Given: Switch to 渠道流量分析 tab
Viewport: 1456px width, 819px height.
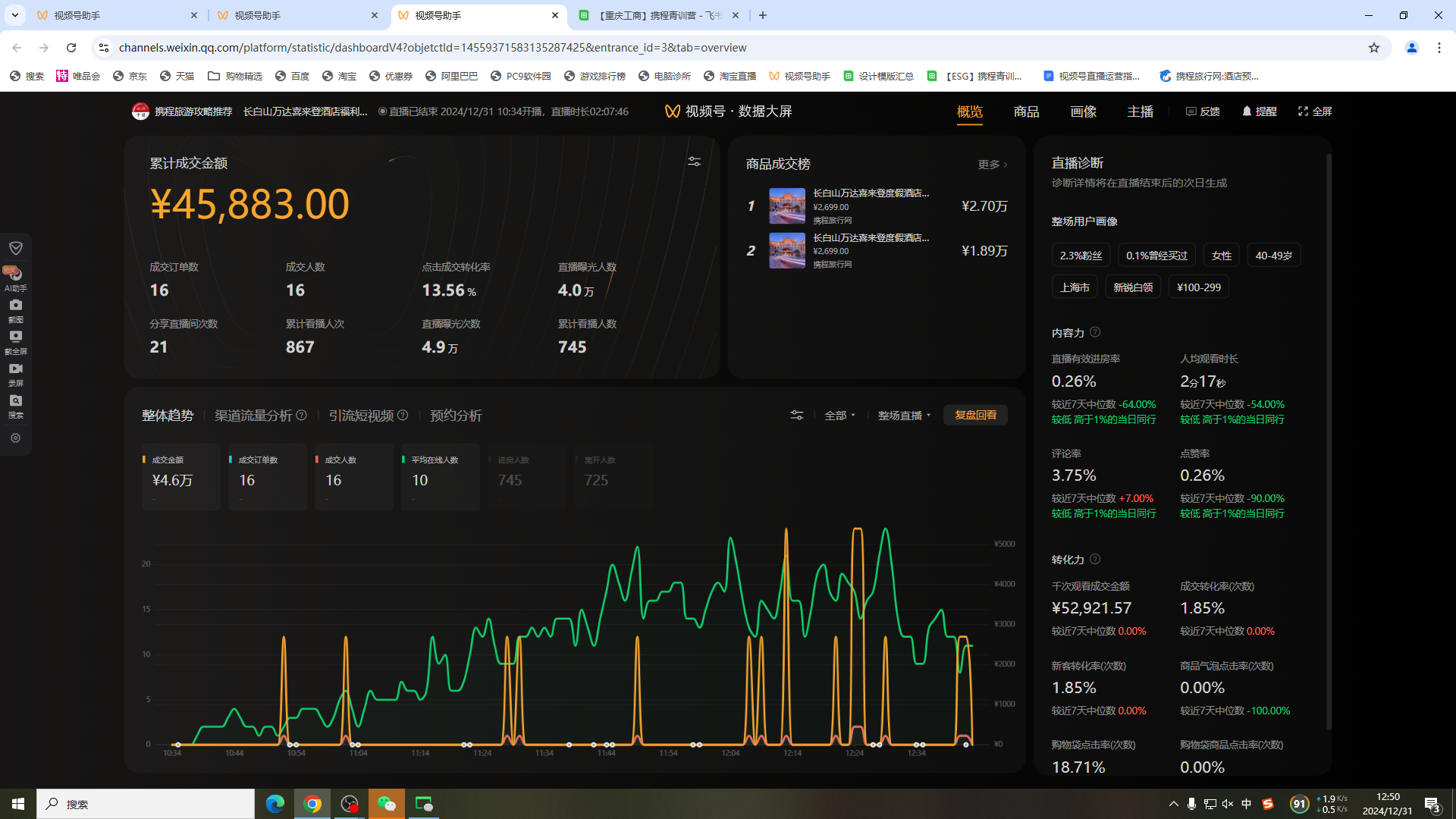Looking at the screenshot, I should 253,416.
